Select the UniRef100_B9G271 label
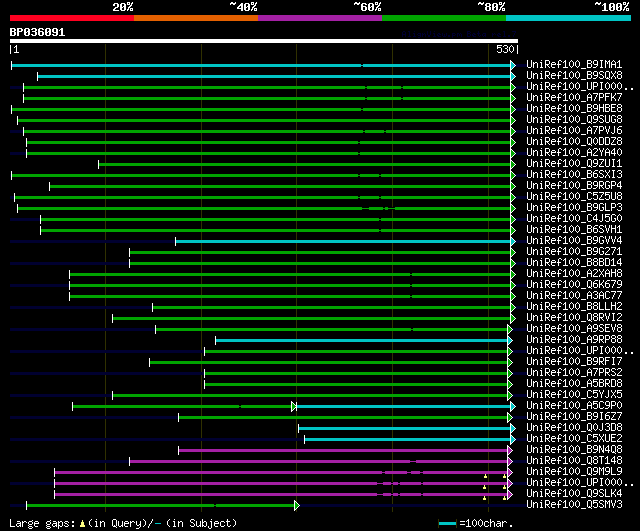 tap(574, 252)
